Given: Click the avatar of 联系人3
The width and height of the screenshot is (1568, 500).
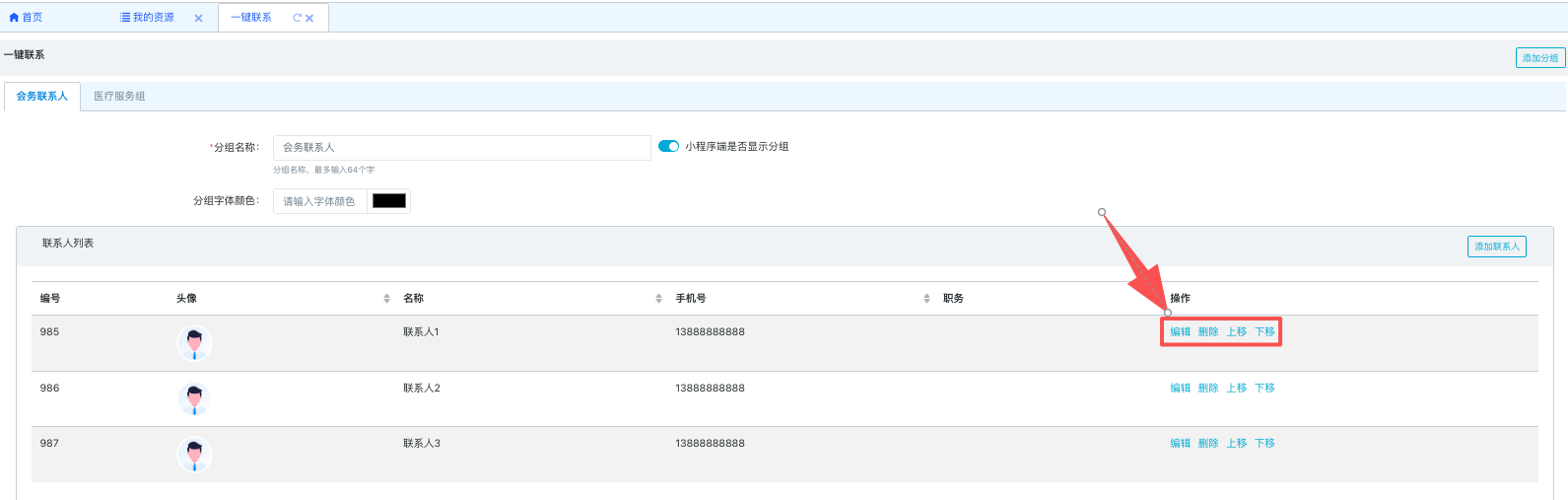Looking at the screenshot, I should (194, 455).
